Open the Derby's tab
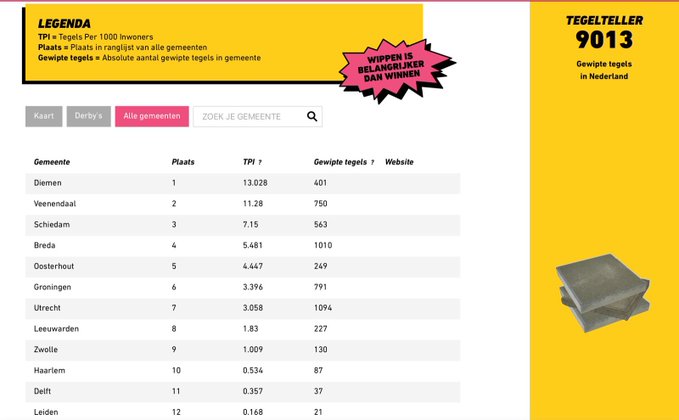The height and width of the screenshot is (420, 679). 89,117
